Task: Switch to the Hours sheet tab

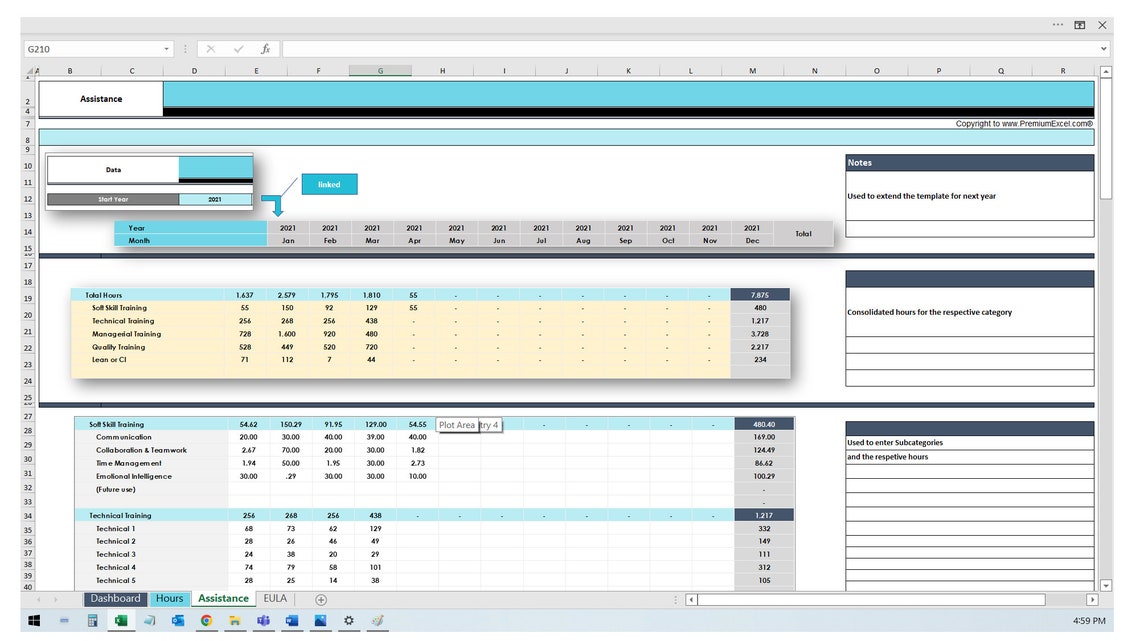Action: [x=169, y=598]
